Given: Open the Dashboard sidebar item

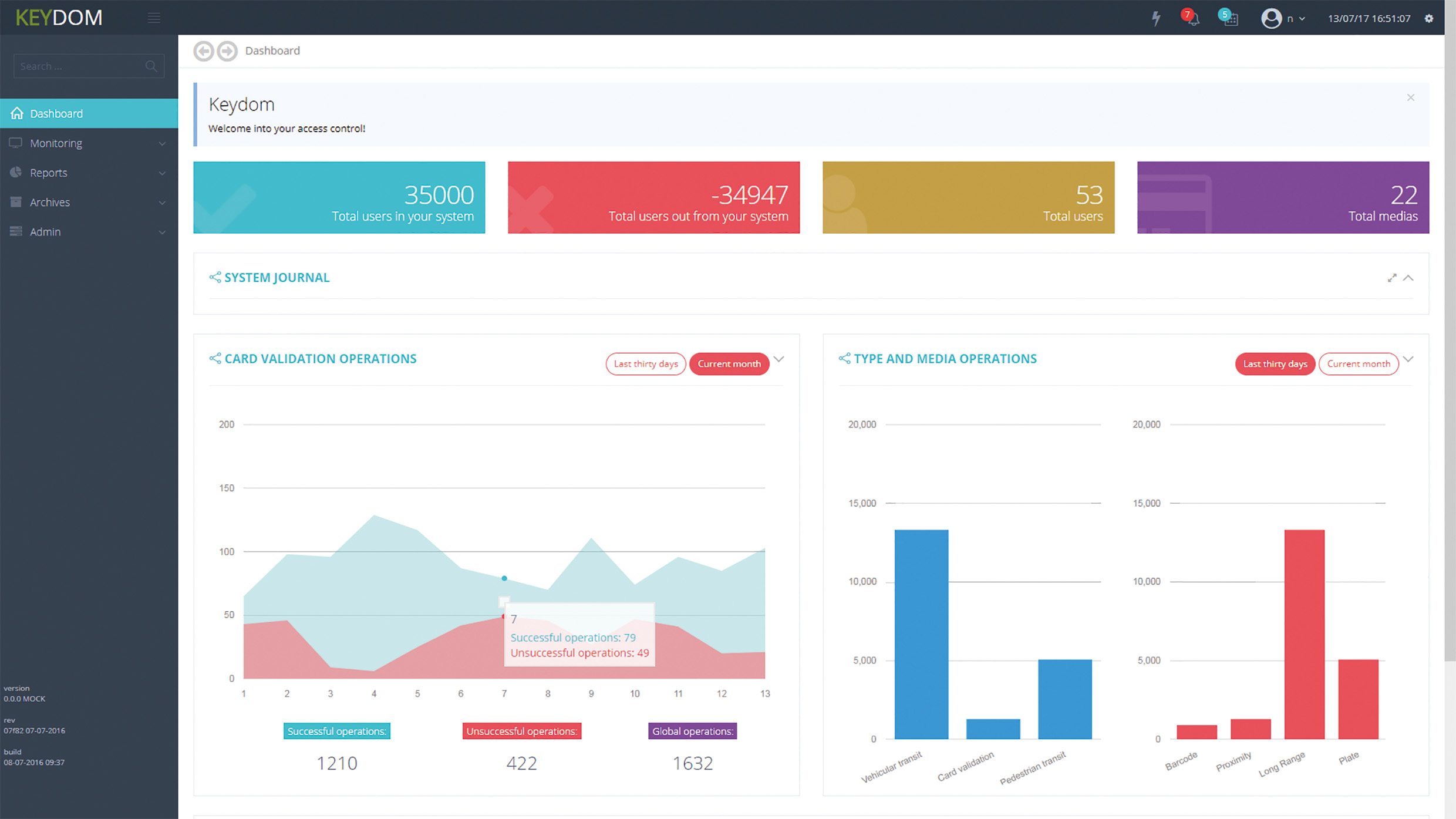Looking at the screenshot, I should pos(89,113).
